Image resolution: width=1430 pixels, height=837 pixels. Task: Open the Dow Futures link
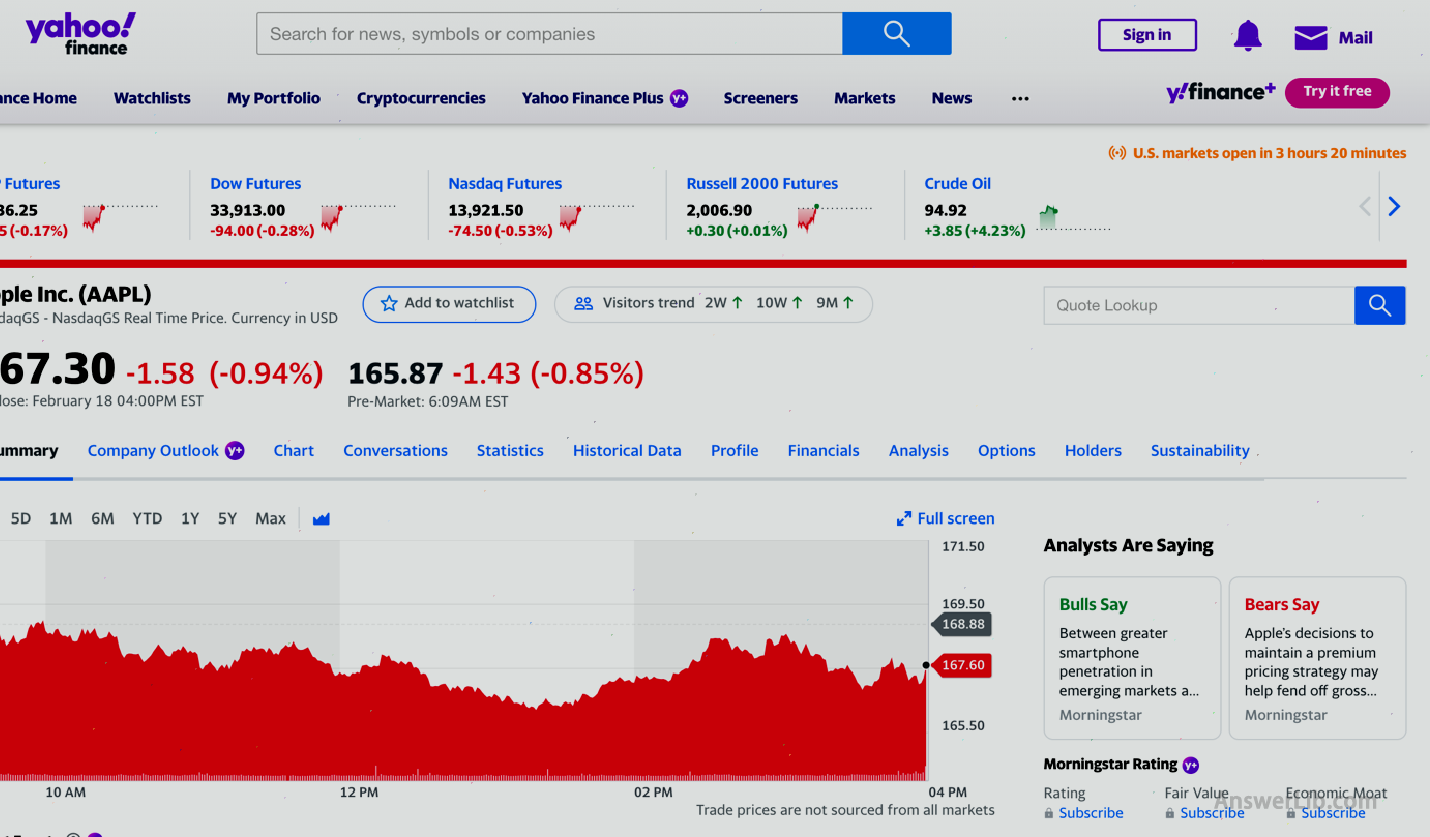[x=256, y=184]
